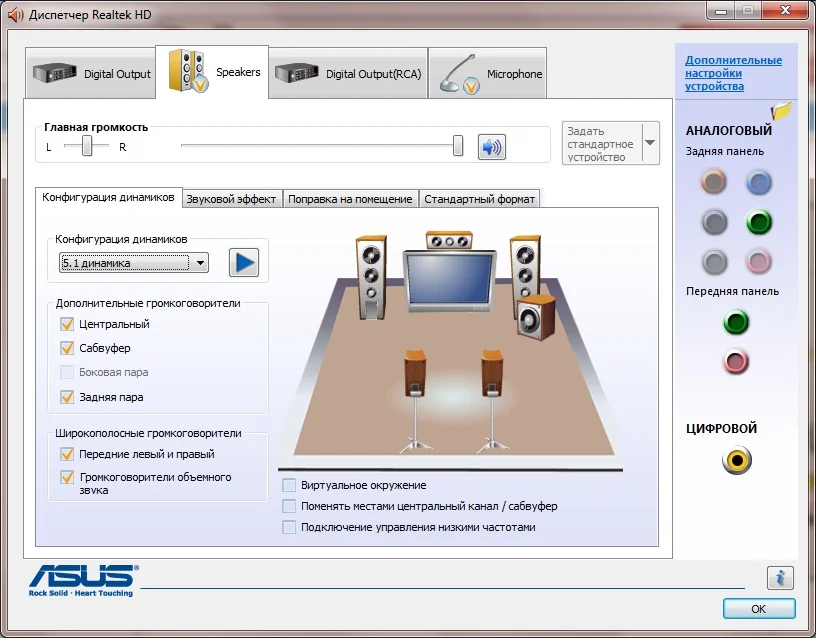The image size is (816, 638).
Task: Click the yellow digital output jack
Action: point(736,460)
